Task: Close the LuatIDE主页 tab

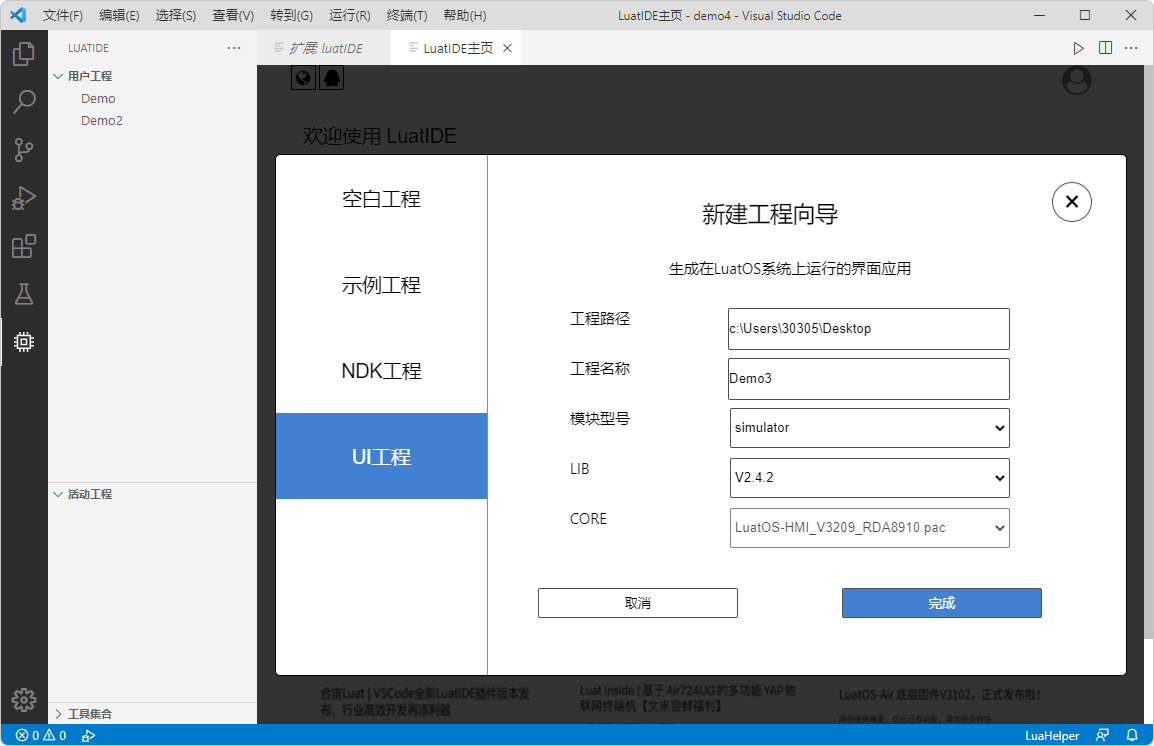Action: coord(507,48)
